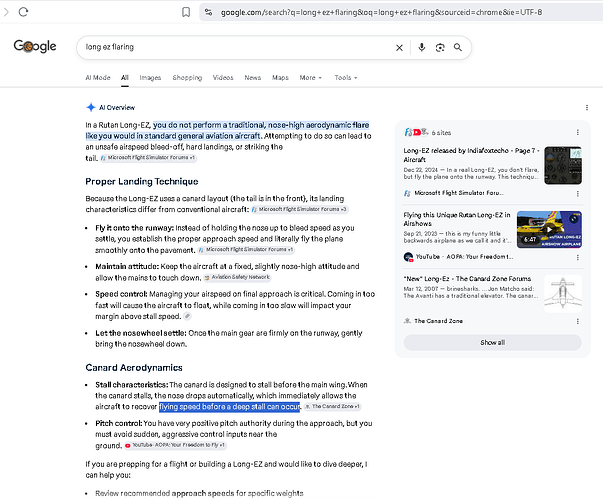Open site information icon beside URL
Image resolution: width=603 pixels, height=499 pixels.
(208, 12)
